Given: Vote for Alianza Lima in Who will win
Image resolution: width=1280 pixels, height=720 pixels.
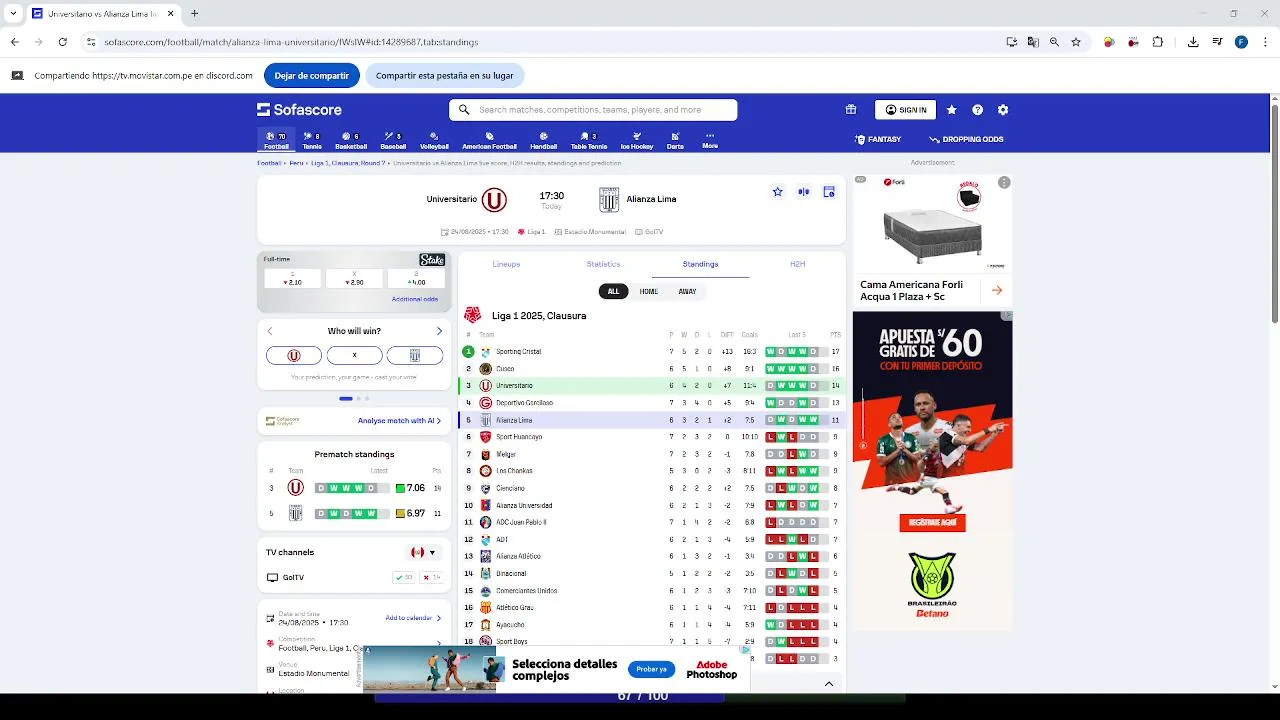Looking at the screenshot, I should click(414, 355).
